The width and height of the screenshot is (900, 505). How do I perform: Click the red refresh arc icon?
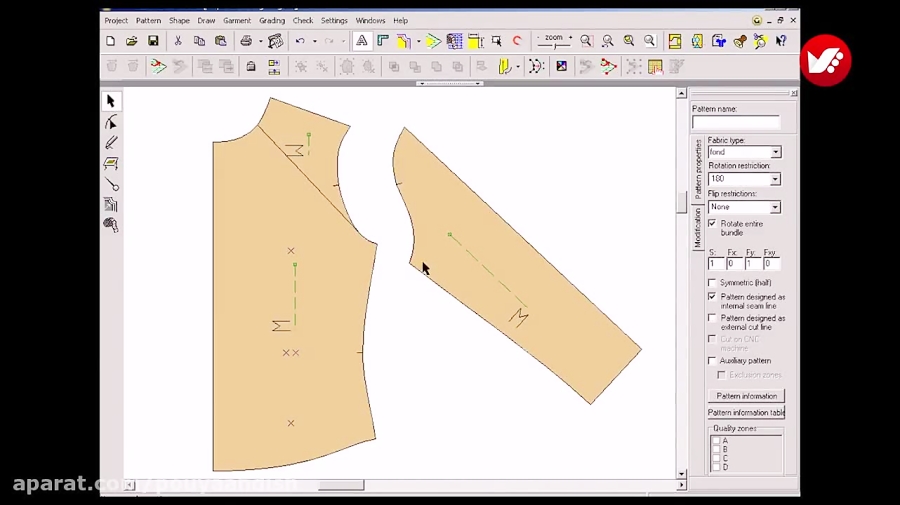(x=517, y=41)
